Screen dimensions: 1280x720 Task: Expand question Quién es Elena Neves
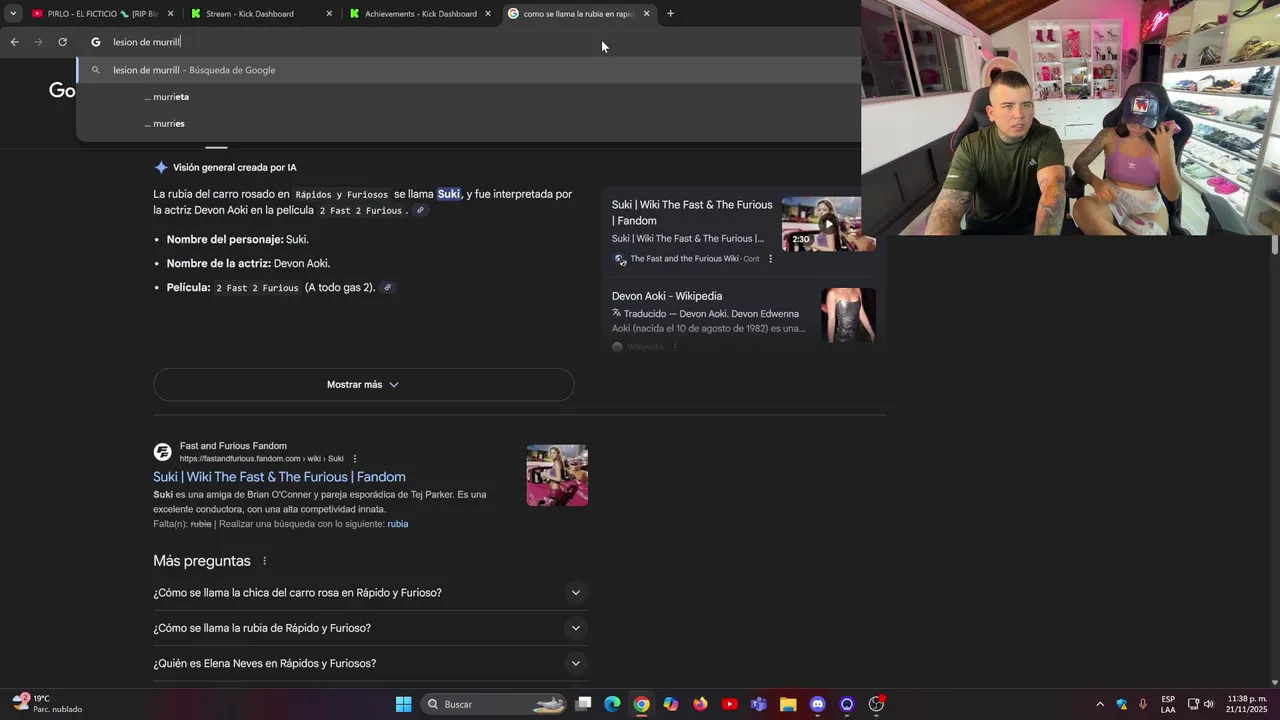(x=370, y=663)
